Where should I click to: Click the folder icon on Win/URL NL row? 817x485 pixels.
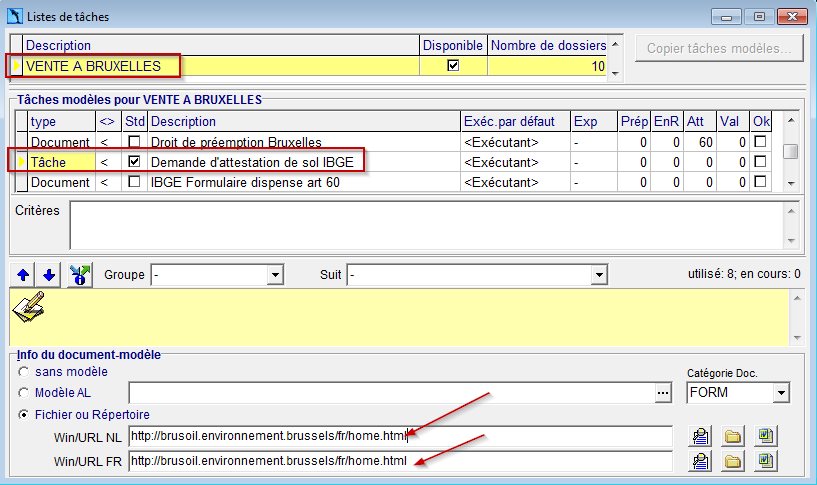(733, 436)
